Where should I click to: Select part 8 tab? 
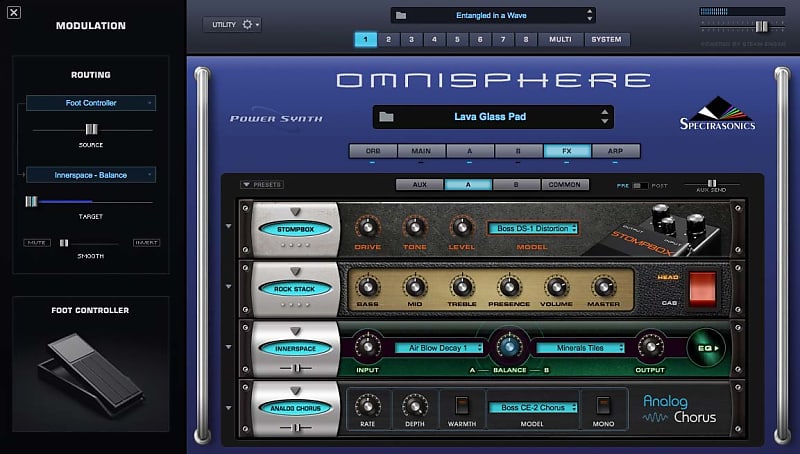(x=526, y=39)
